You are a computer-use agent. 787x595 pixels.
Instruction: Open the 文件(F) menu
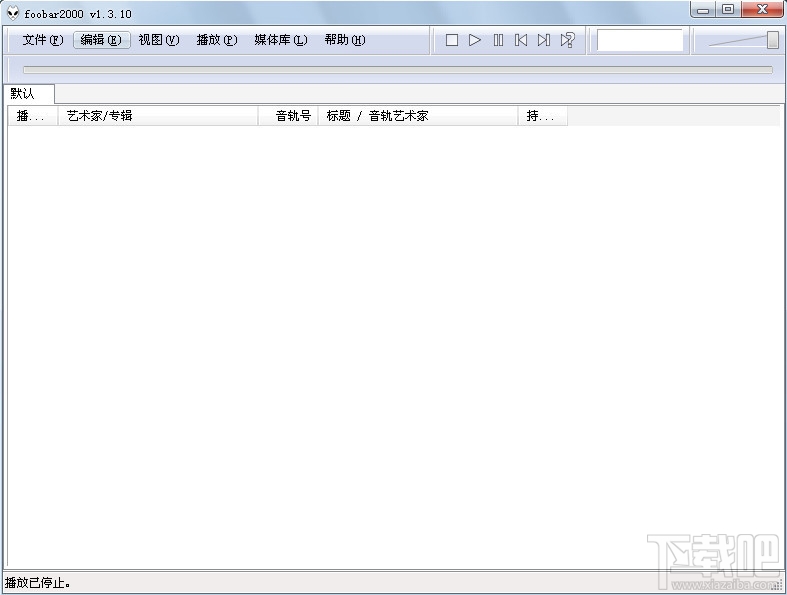click(x=43, y=40)
